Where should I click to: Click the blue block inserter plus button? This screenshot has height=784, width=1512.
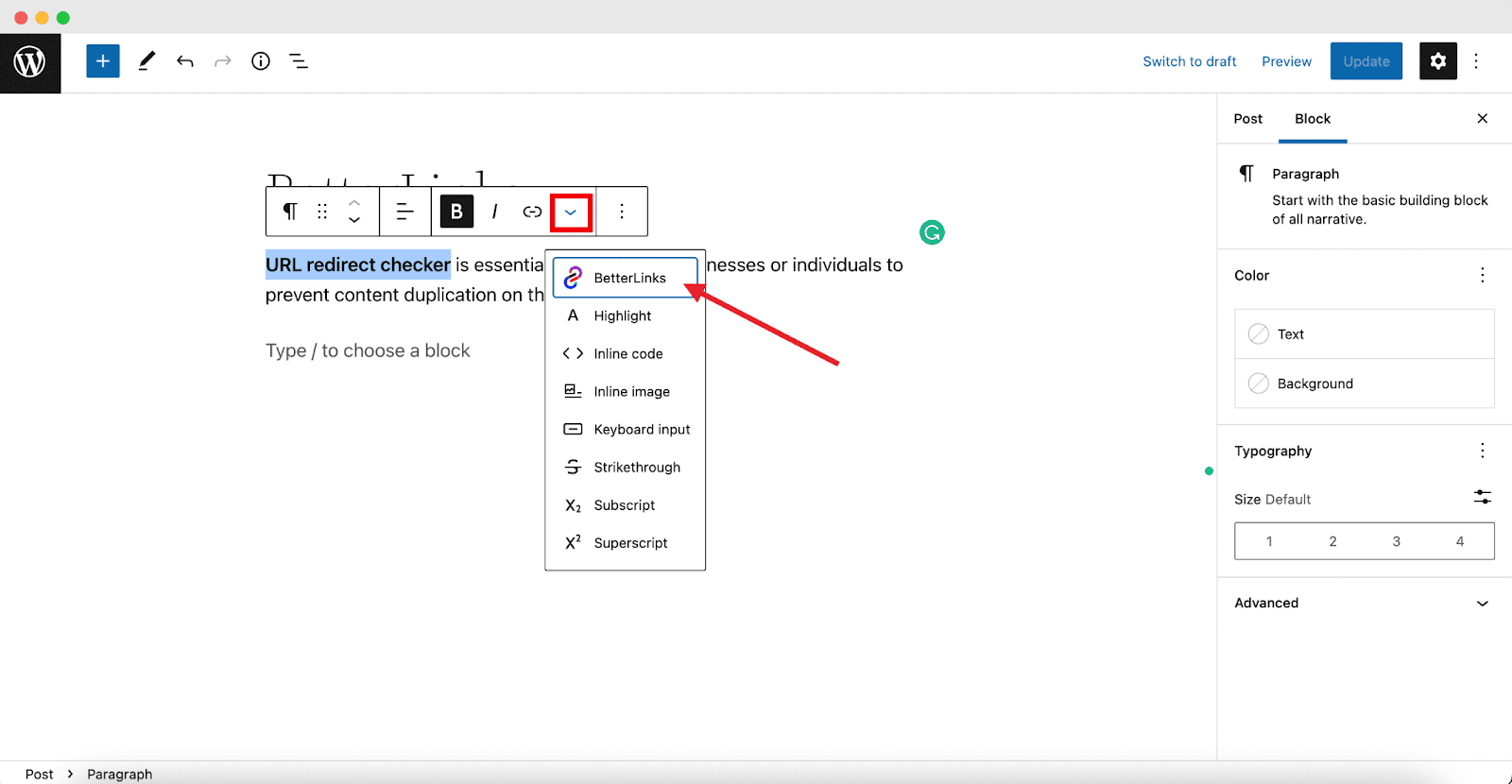[x=103, y=61]
